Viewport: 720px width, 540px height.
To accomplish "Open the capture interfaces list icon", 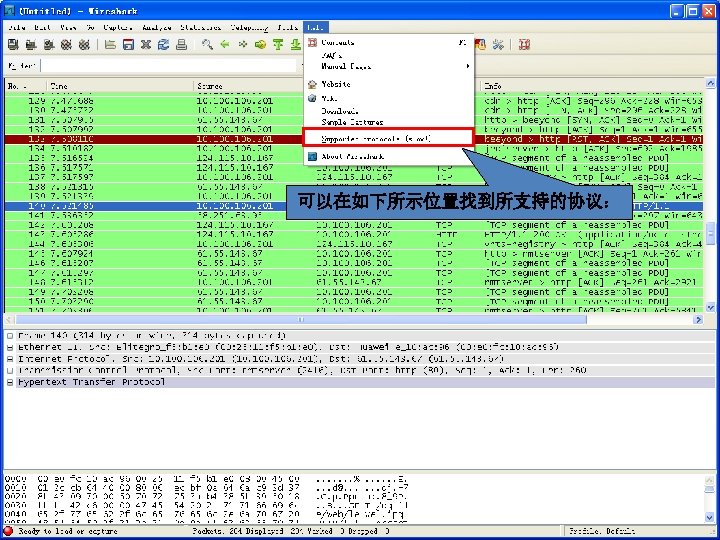I will [13, 45].
